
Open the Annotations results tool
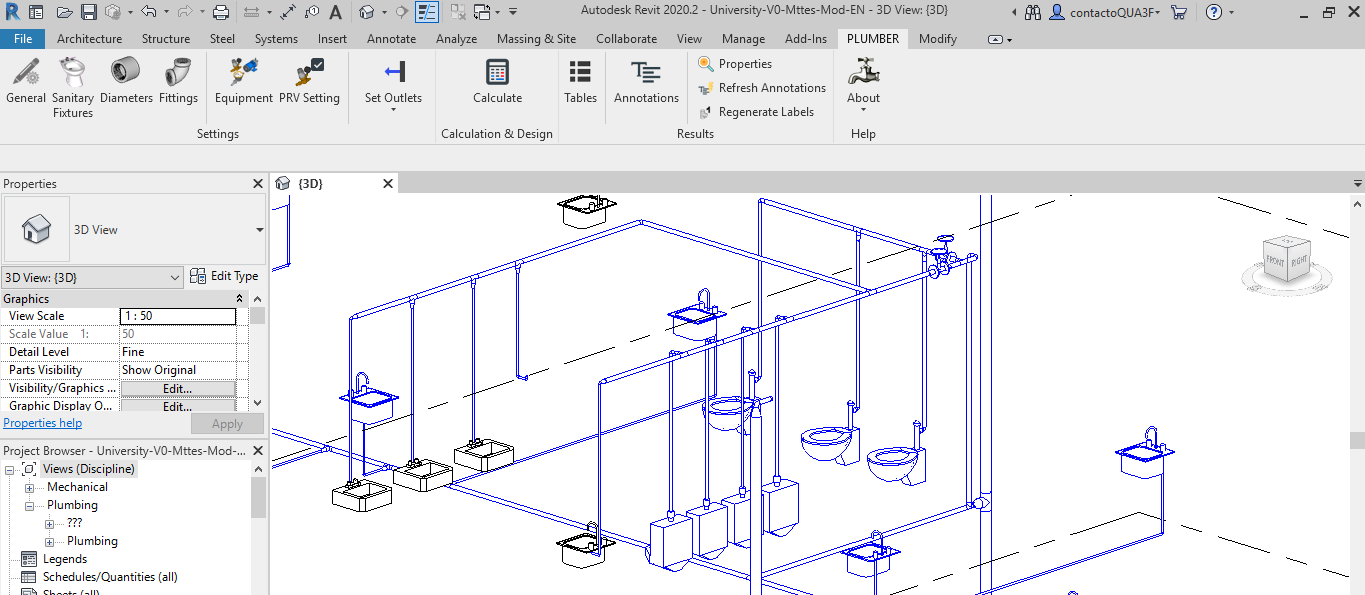pos(646,81)
